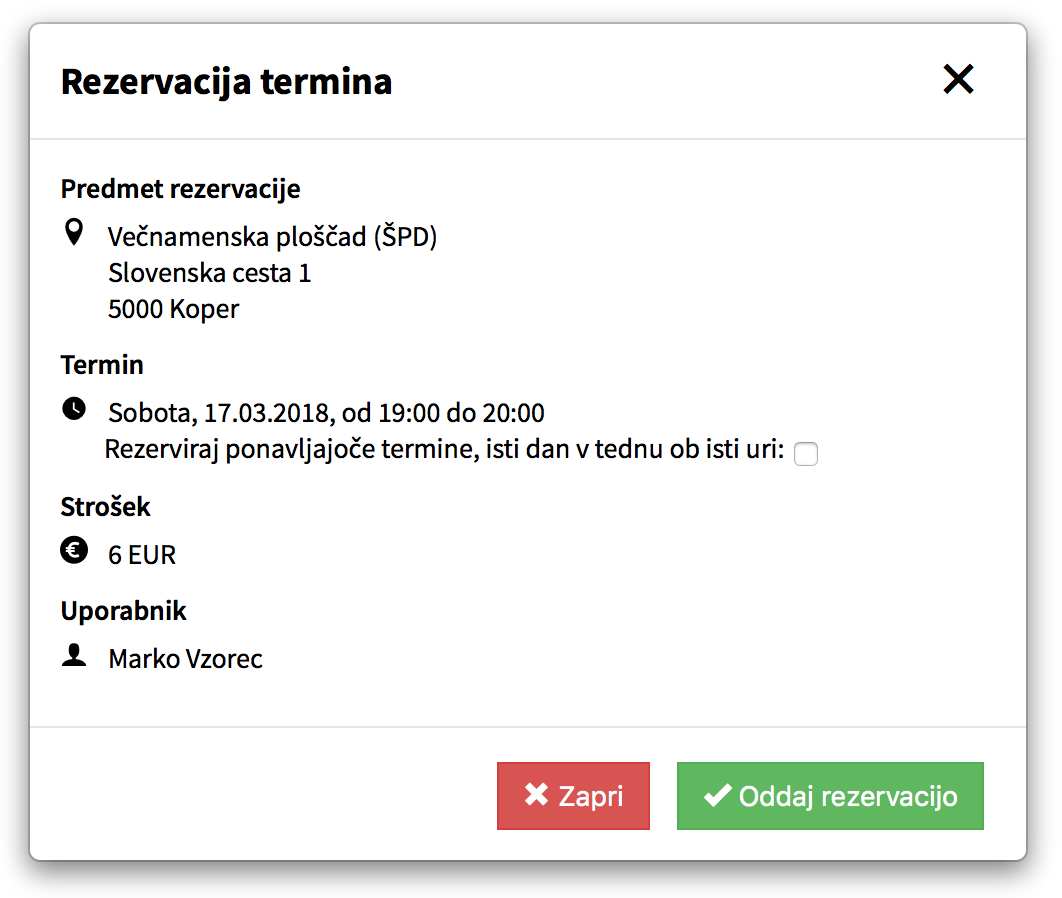Click the Strošek section heading

(x=105, y=507)
